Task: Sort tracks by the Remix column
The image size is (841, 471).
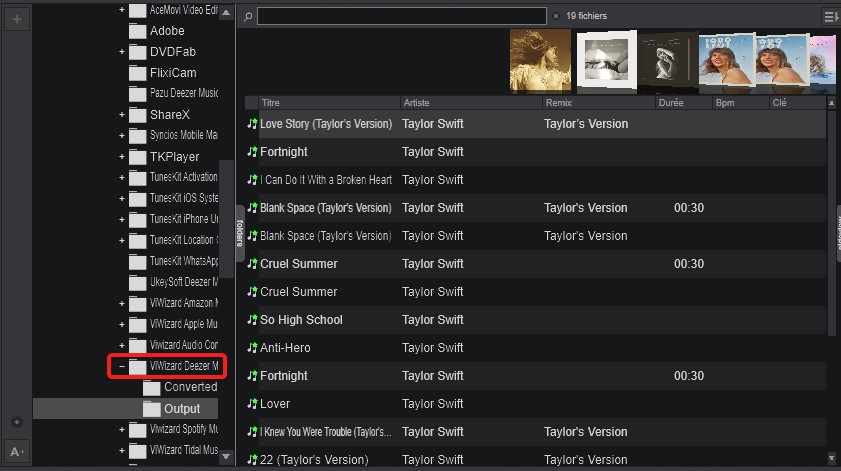Action: coord(599,102)
